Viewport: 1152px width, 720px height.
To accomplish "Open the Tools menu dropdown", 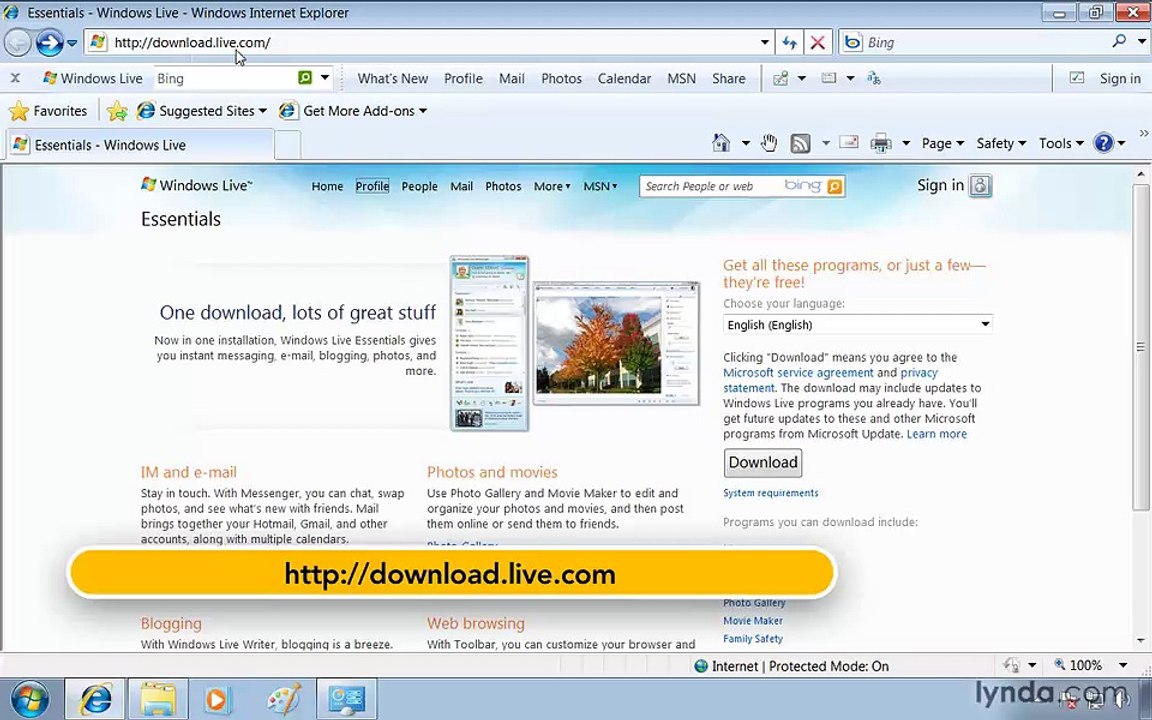I will (x=1061, y=143).
